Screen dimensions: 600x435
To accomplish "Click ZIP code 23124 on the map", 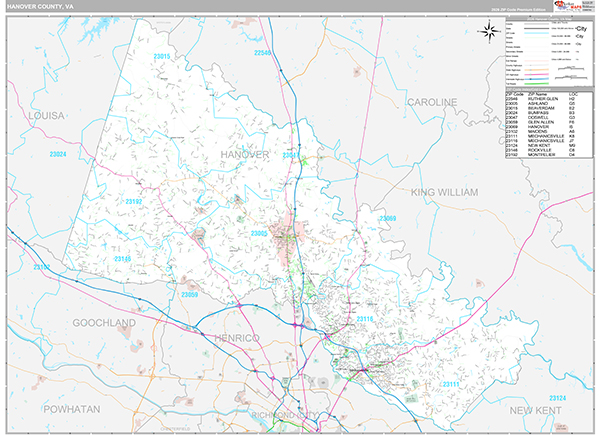I will 557,398.
